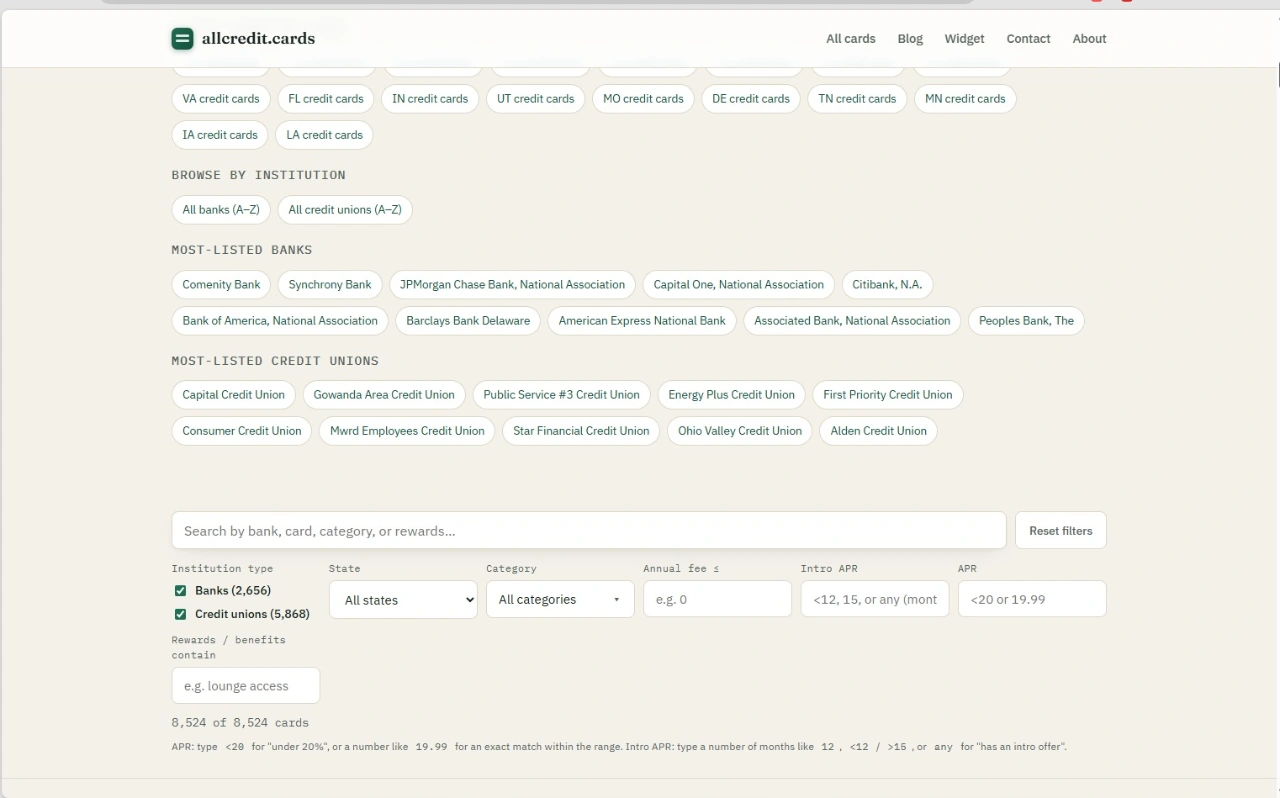
Task: Open the Comenity Bank listing
Action: click(221, 285)
